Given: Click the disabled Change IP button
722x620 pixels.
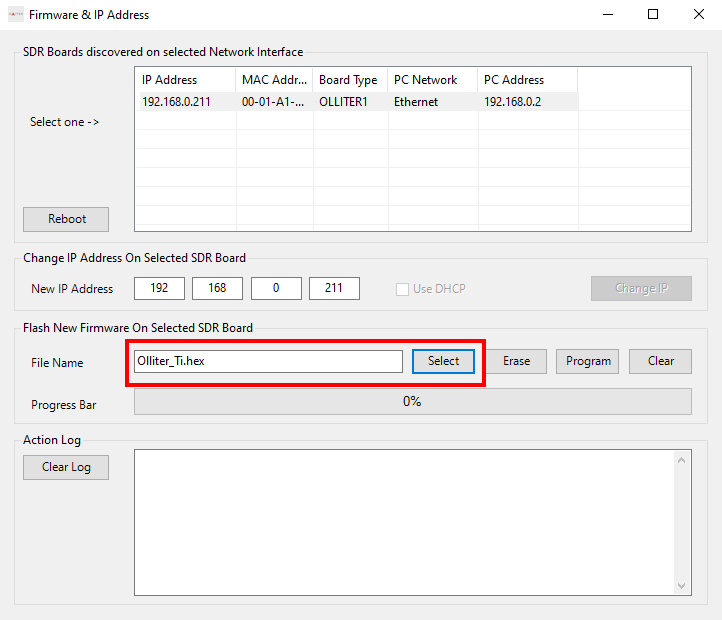Looking at the screenshot, I should [641, 288].
